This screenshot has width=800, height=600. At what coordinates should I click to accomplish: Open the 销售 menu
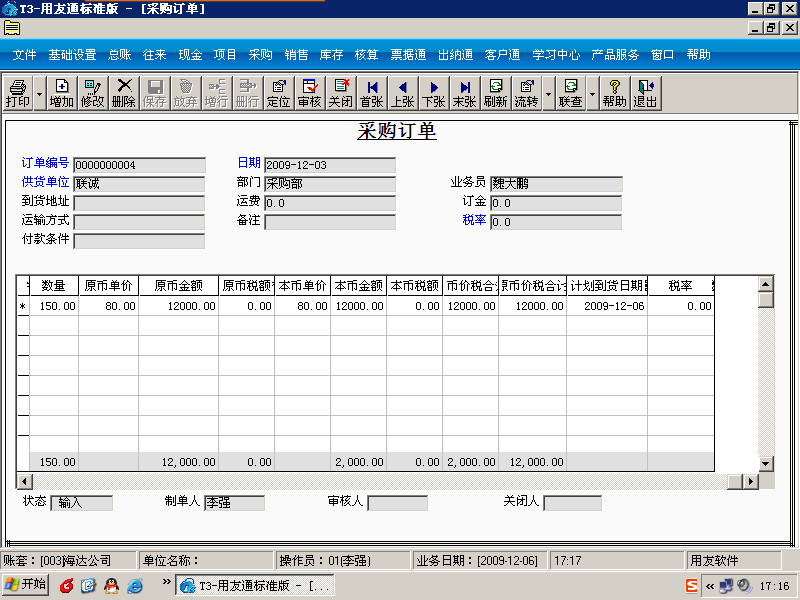[x=296, y=55]
